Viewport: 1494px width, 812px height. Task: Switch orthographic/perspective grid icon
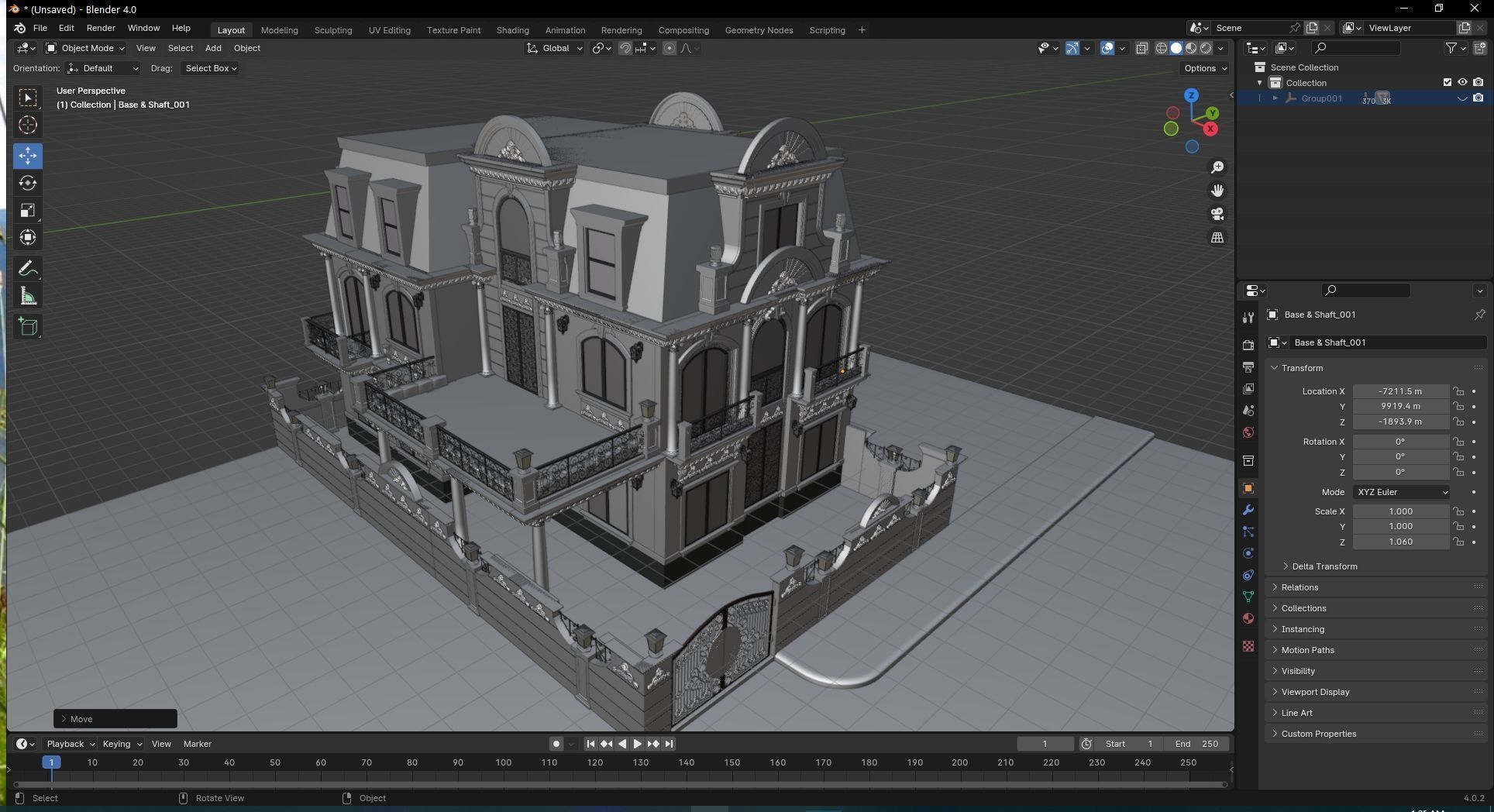click(x=1217, y=237)
